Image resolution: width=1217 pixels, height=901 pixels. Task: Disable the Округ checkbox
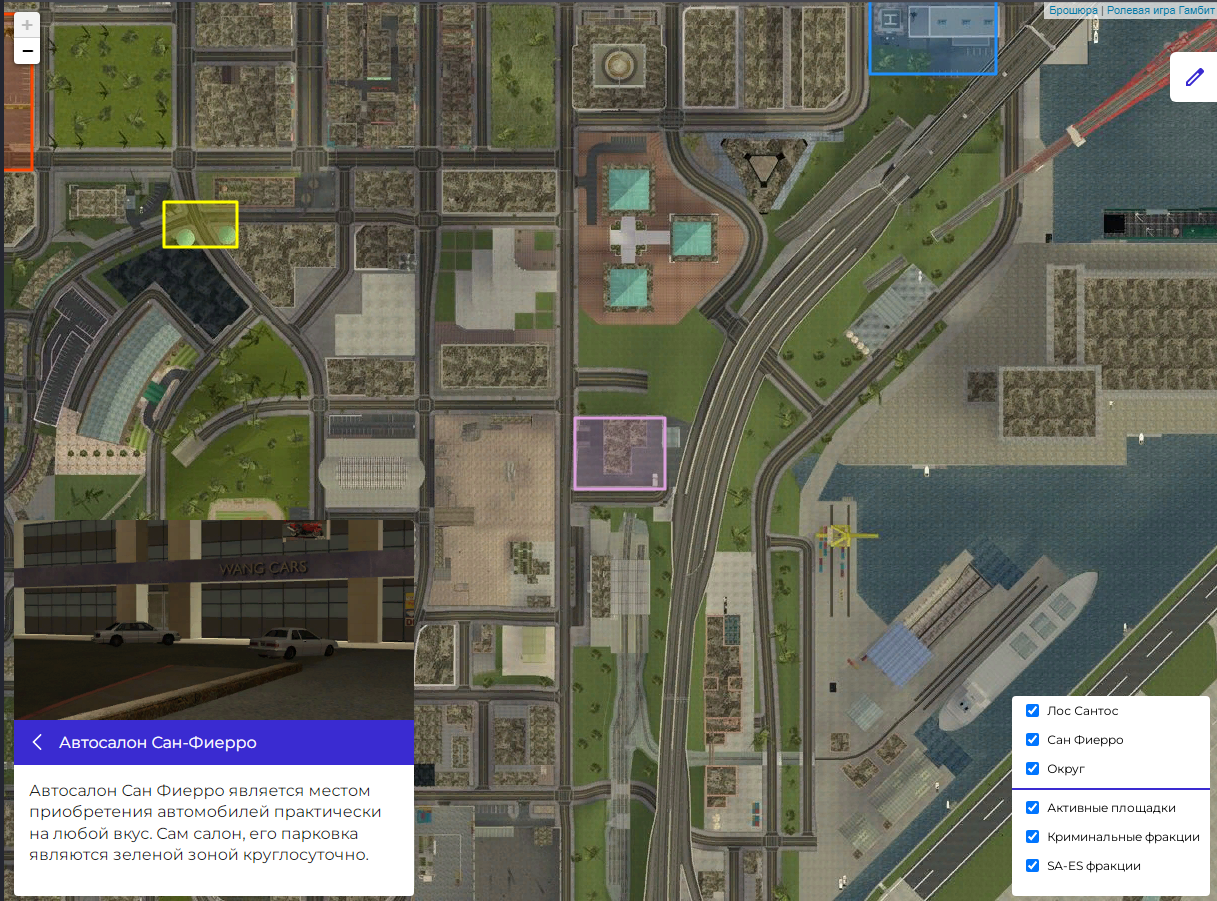click(x=1033, y=769)
